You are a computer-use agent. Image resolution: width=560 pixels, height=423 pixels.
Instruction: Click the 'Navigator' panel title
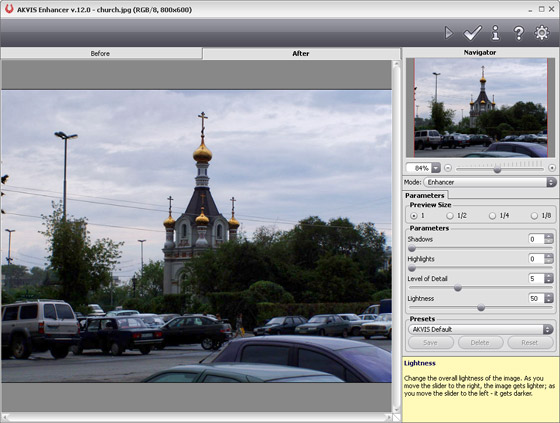coord(480,53)
